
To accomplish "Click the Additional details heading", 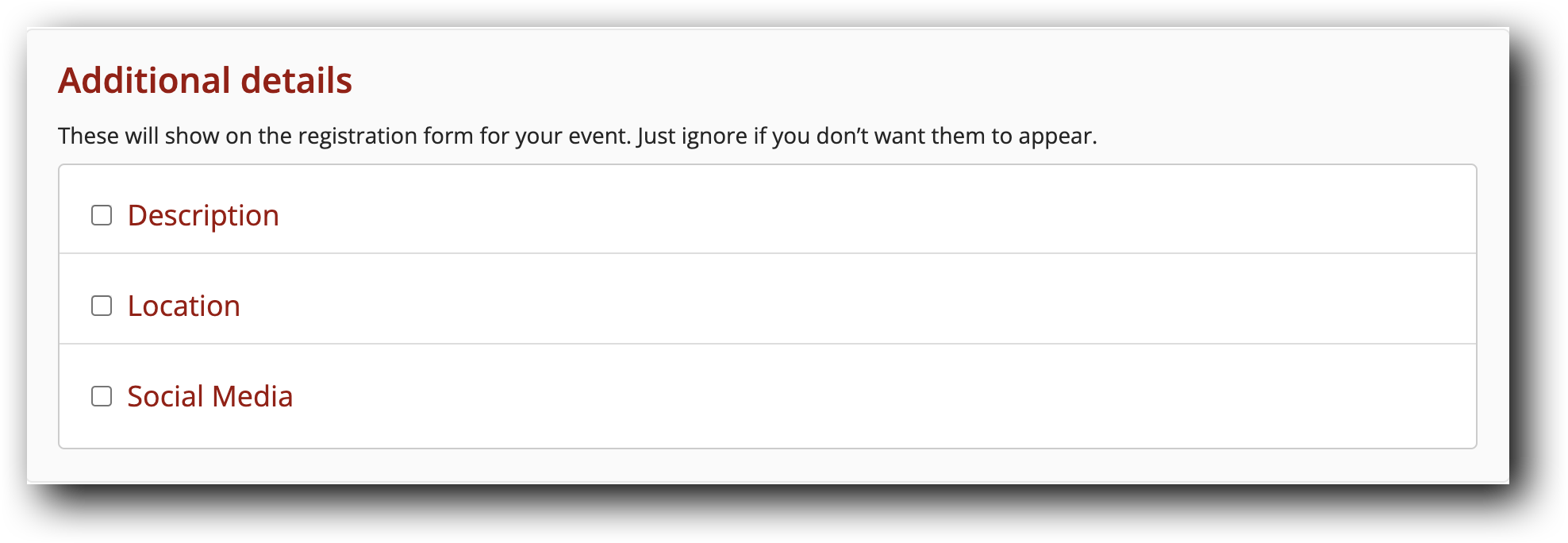I will tap(207, 79).
